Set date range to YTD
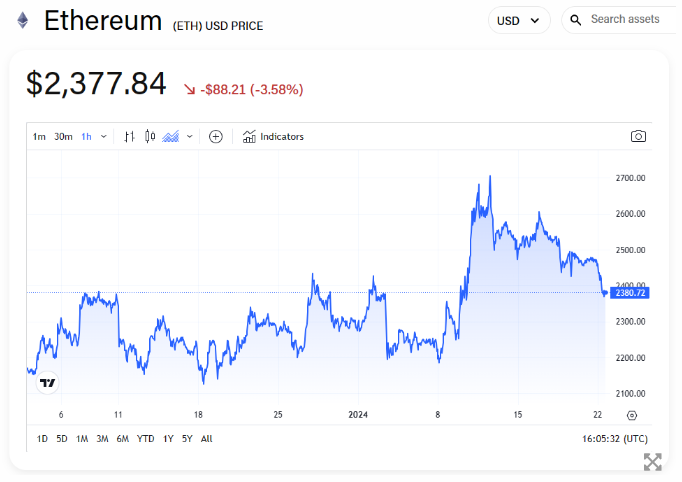Image resolution: width=682 pixels, height=482 pixels. tap(145, 439)
